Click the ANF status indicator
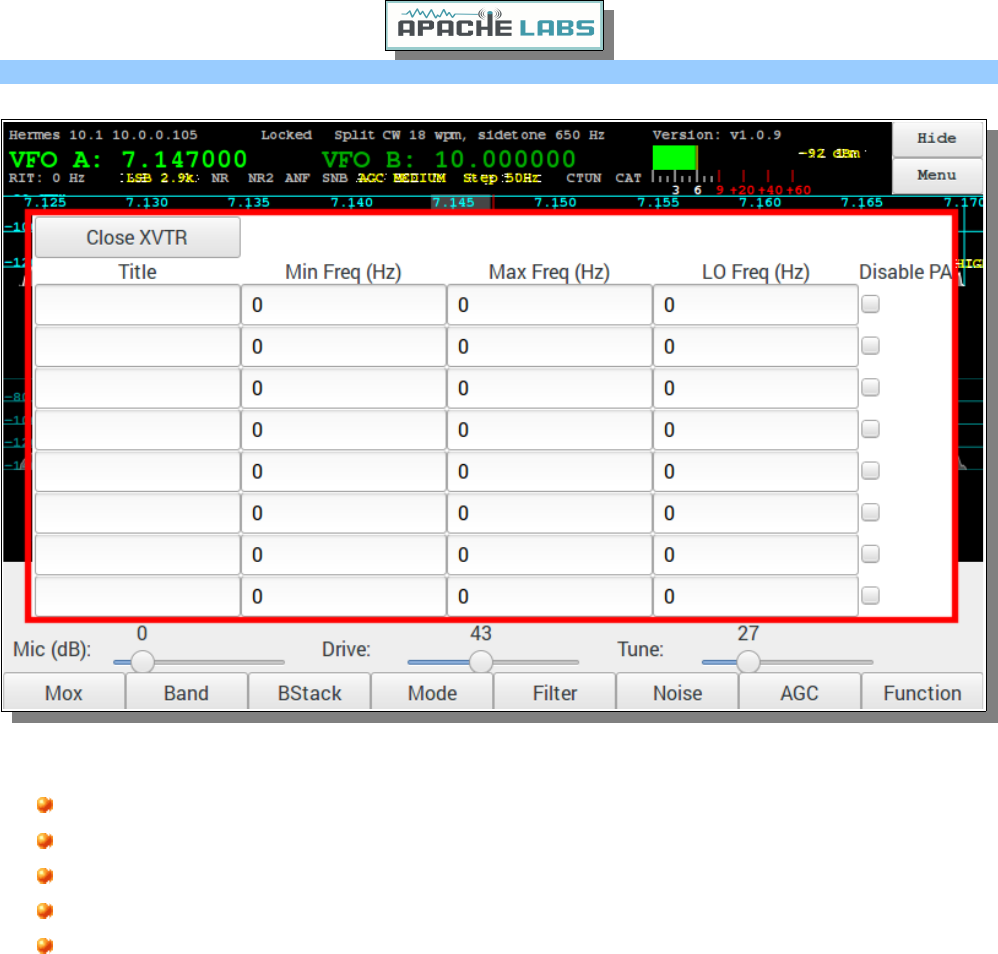 point(297,178)
